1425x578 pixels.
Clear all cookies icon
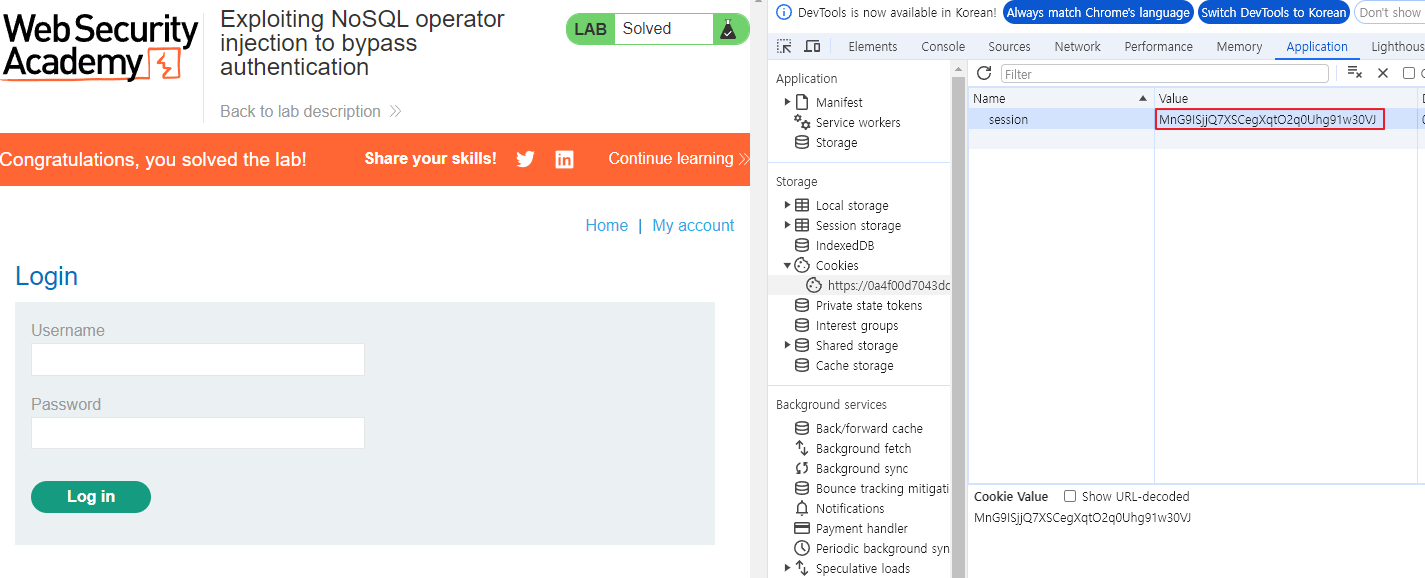pyautogui.click(x=1355, y=72)
